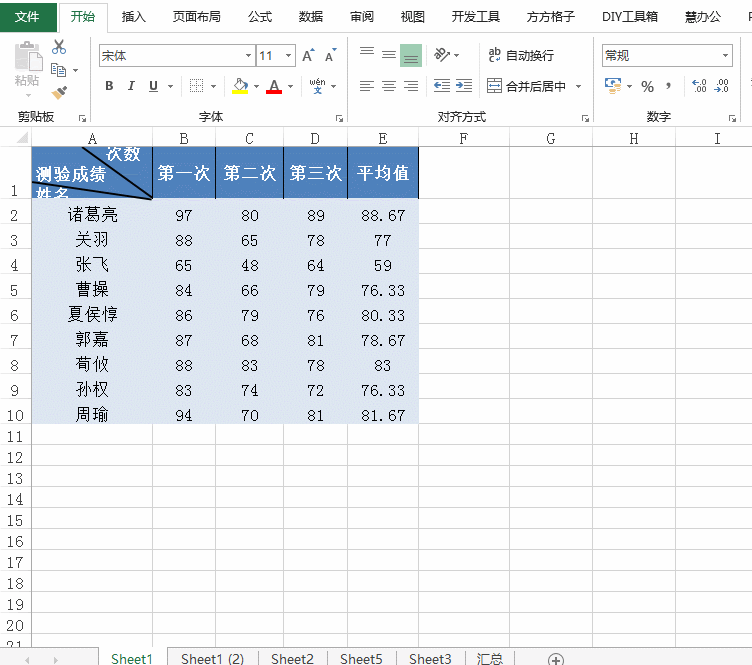
Task: Select header cell 第二次
Action: click(x=249, y=173)
